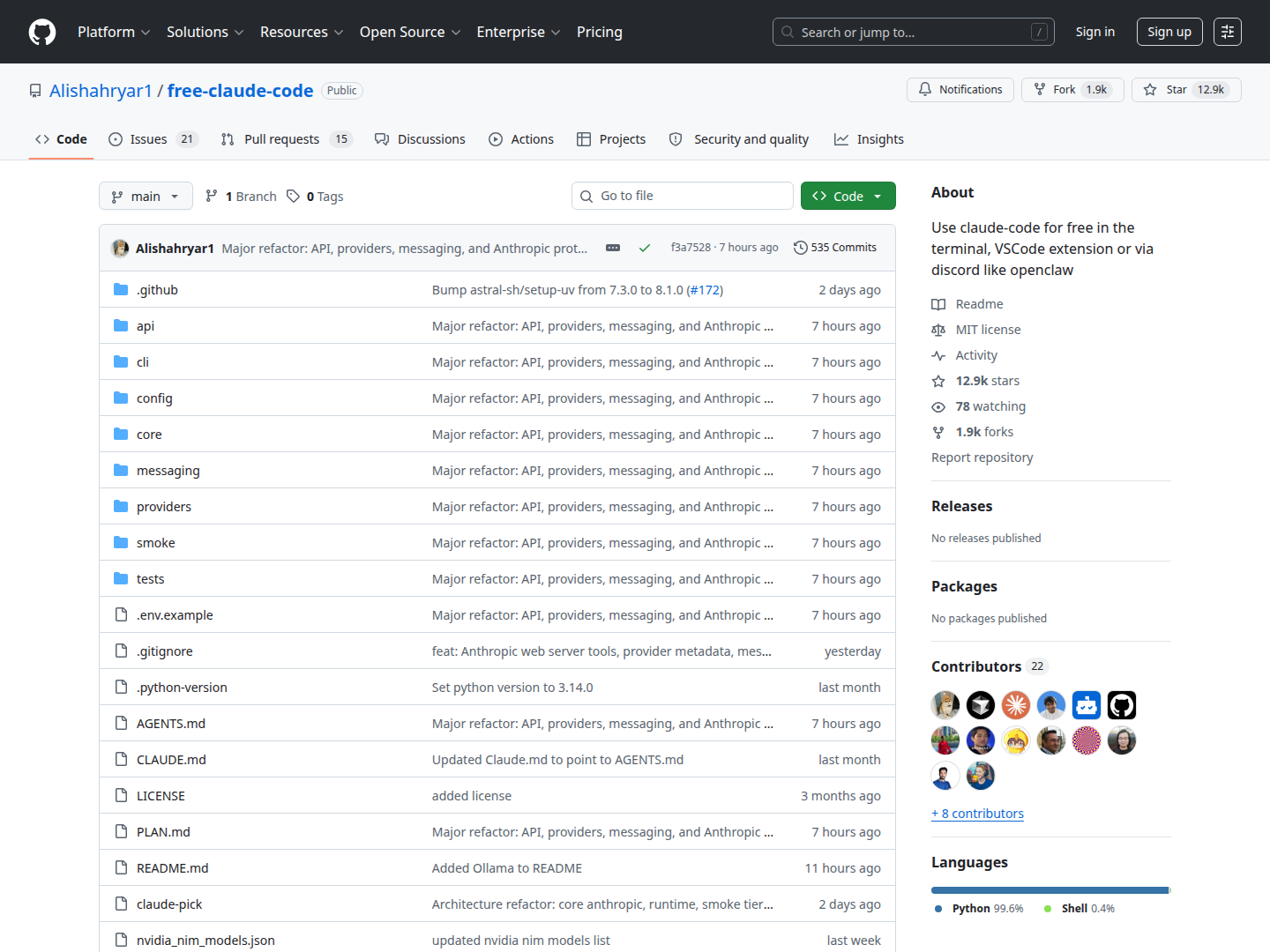This screenshot has height=952, width=1270.
Task: Click the forks icon in About
Action: tap(938, 432)
